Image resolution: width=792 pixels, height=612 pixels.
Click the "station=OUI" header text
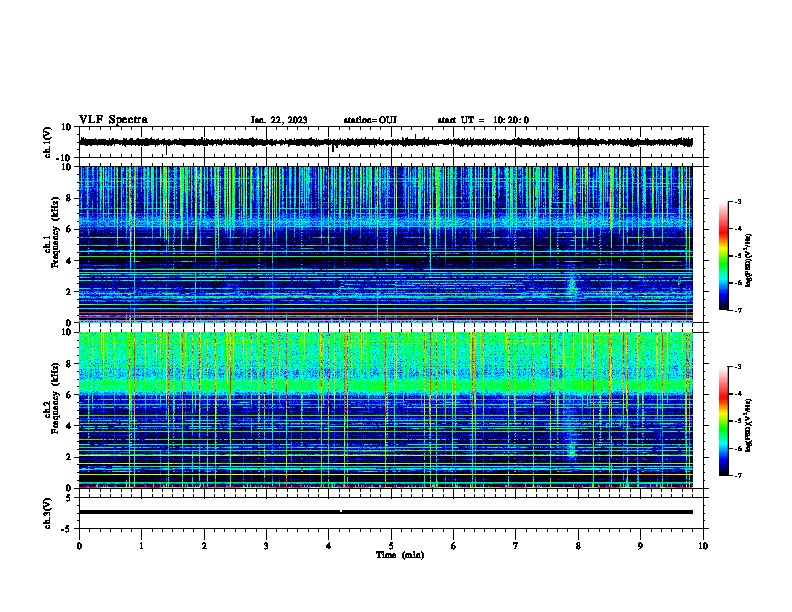coord(370,120)
